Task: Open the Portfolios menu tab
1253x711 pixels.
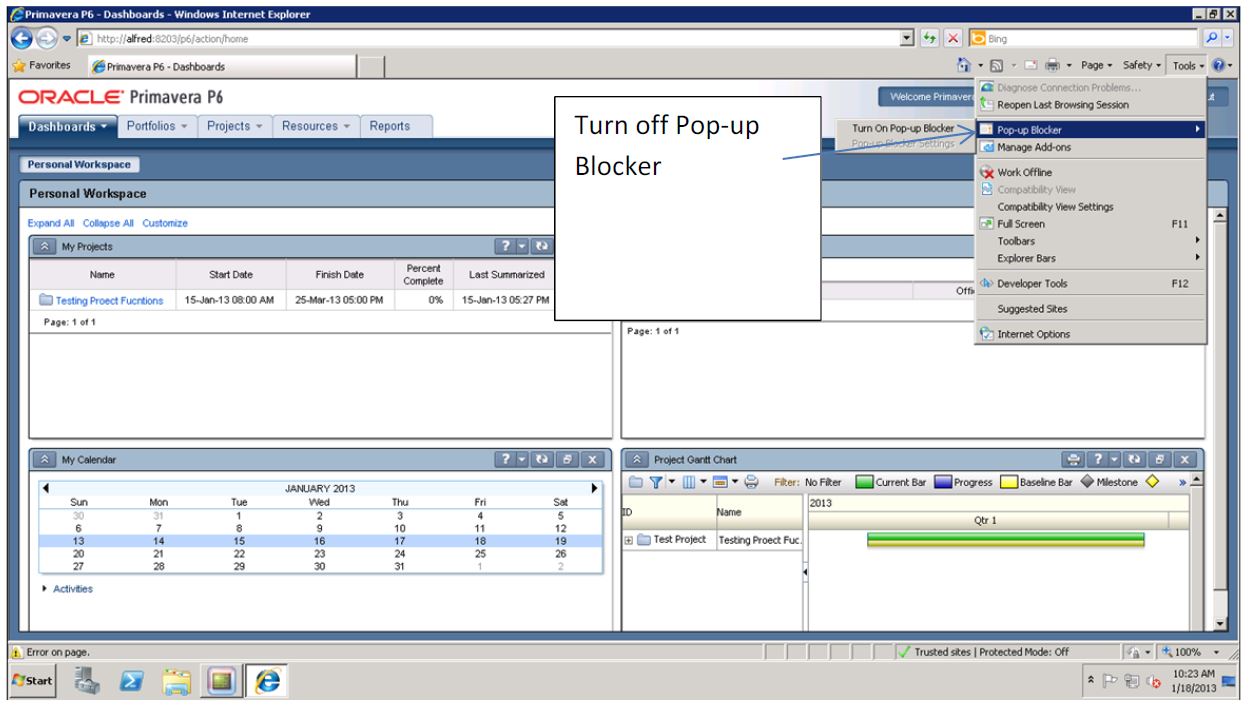Action: point(159,126)
